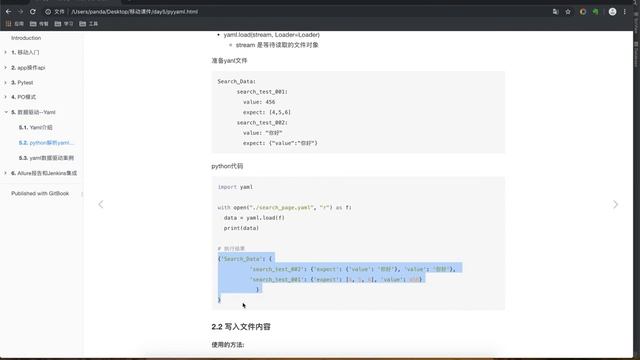Screen dimensions: 640x360
Task: Open section 5.1 Yaml介绍
Action: pyautogui.click(x=36, y=127)
